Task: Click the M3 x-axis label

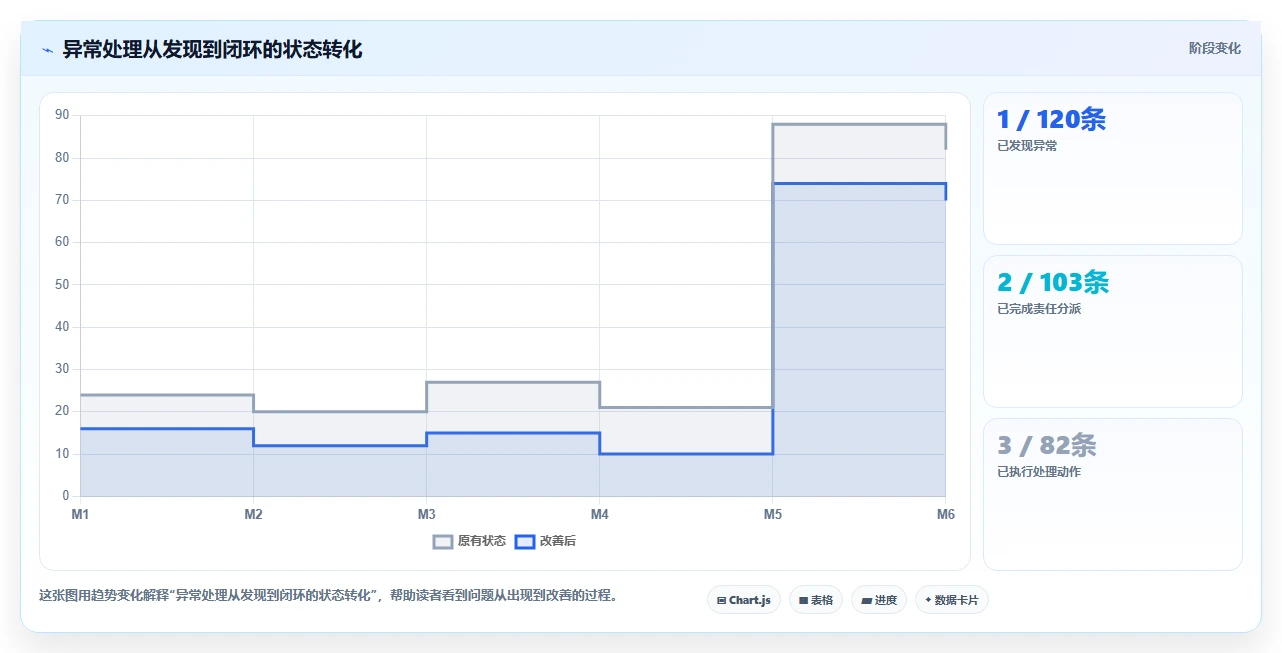Action: (426, 514)
